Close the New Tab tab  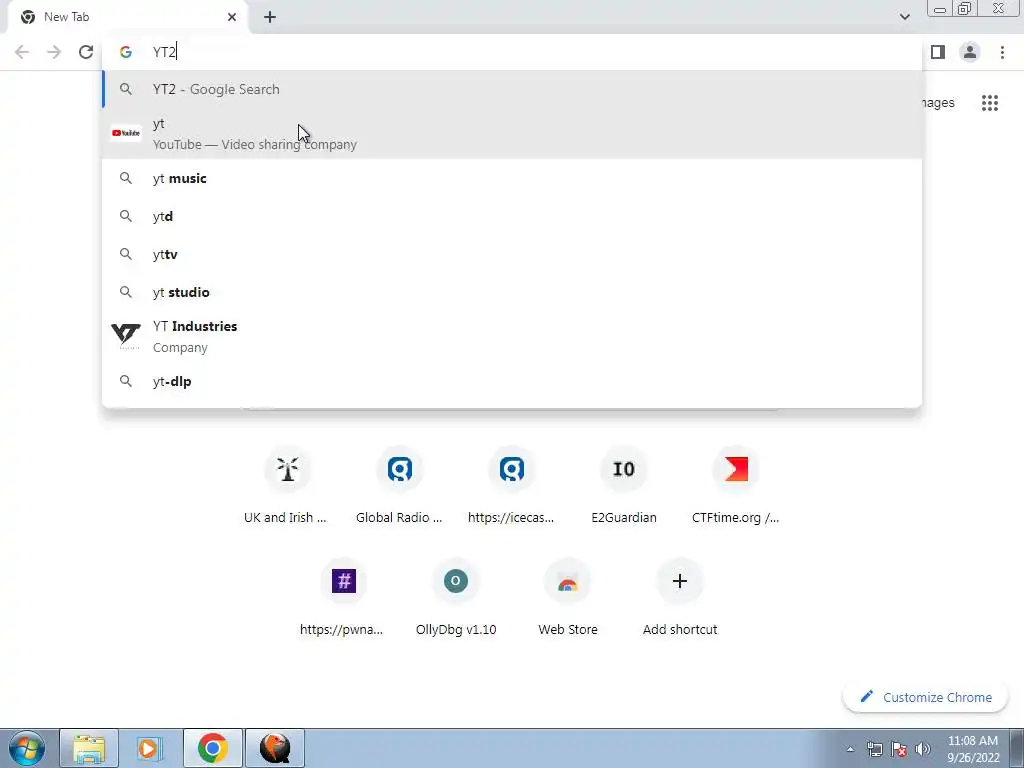coord(232,18)
